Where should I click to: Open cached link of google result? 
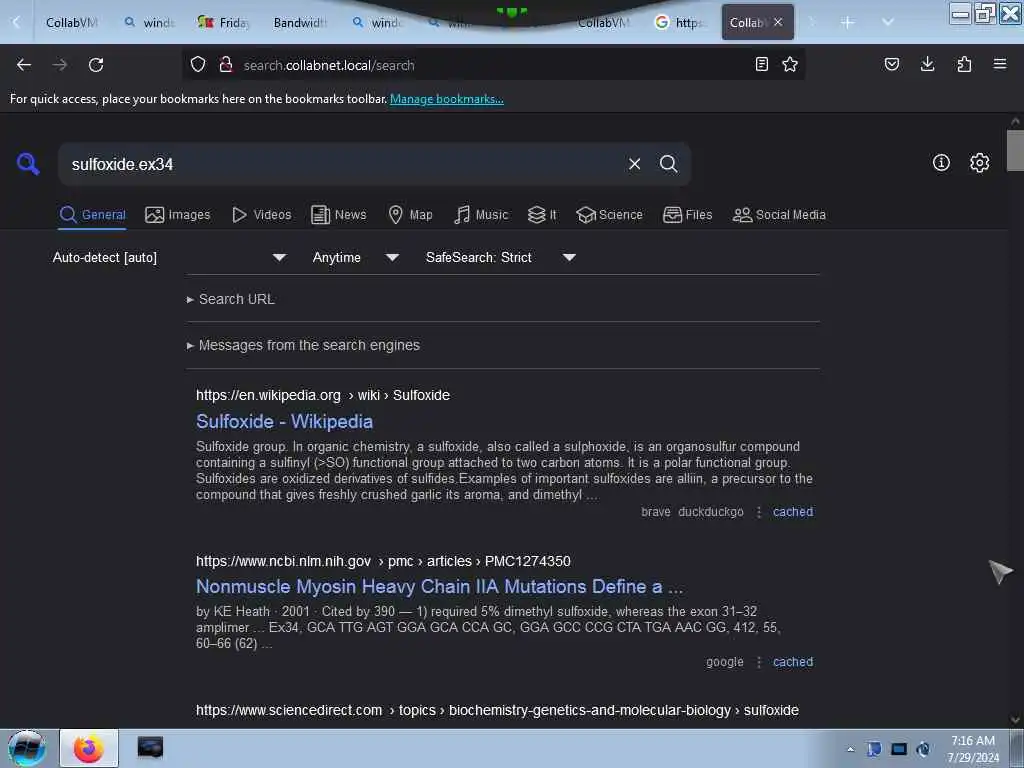[x=793, y=662]
